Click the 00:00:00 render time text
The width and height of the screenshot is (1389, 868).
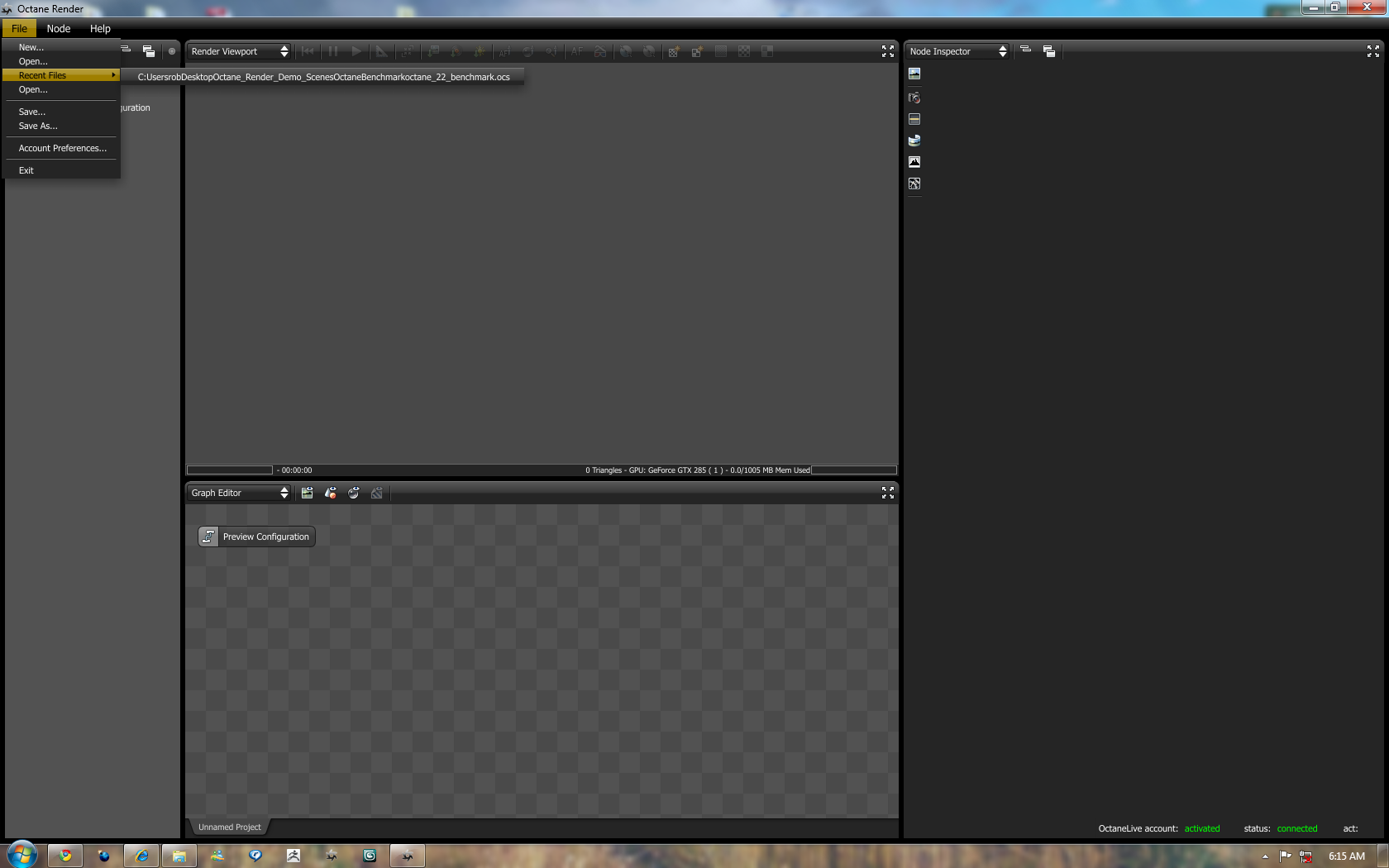[297, 470]
